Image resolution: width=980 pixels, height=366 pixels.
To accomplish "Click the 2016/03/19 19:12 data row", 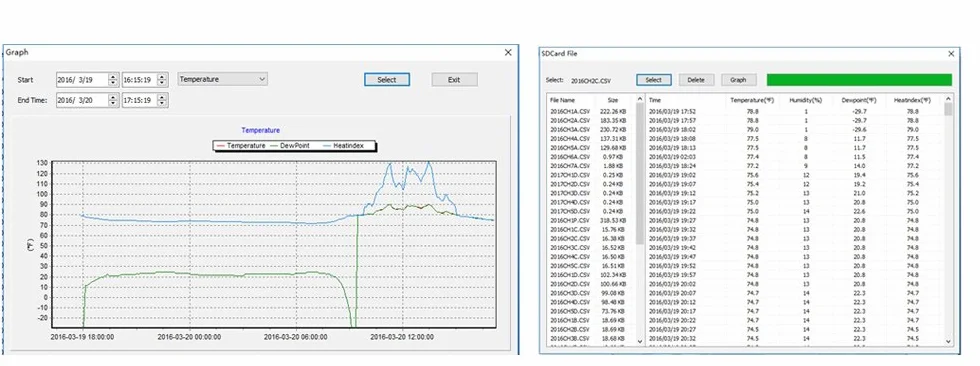I will click(795, 193).
